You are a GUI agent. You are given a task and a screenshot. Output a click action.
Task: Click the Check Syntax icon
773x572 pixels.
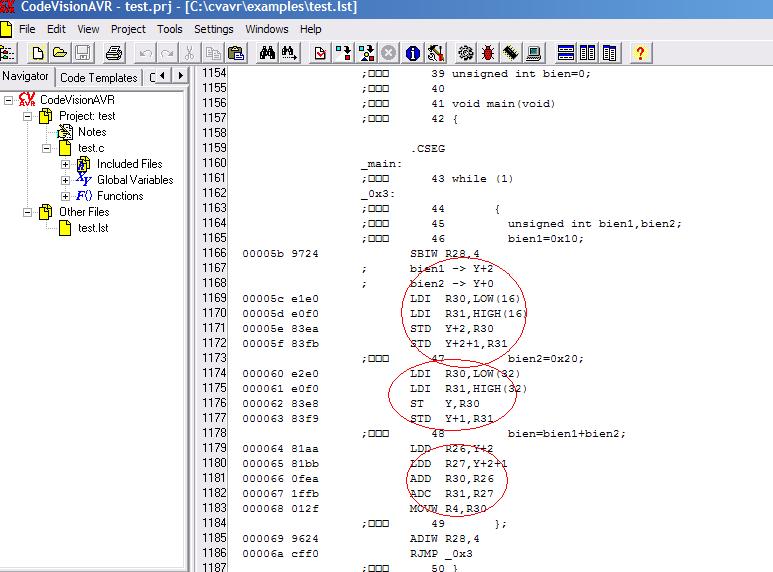tap(320, 53)
